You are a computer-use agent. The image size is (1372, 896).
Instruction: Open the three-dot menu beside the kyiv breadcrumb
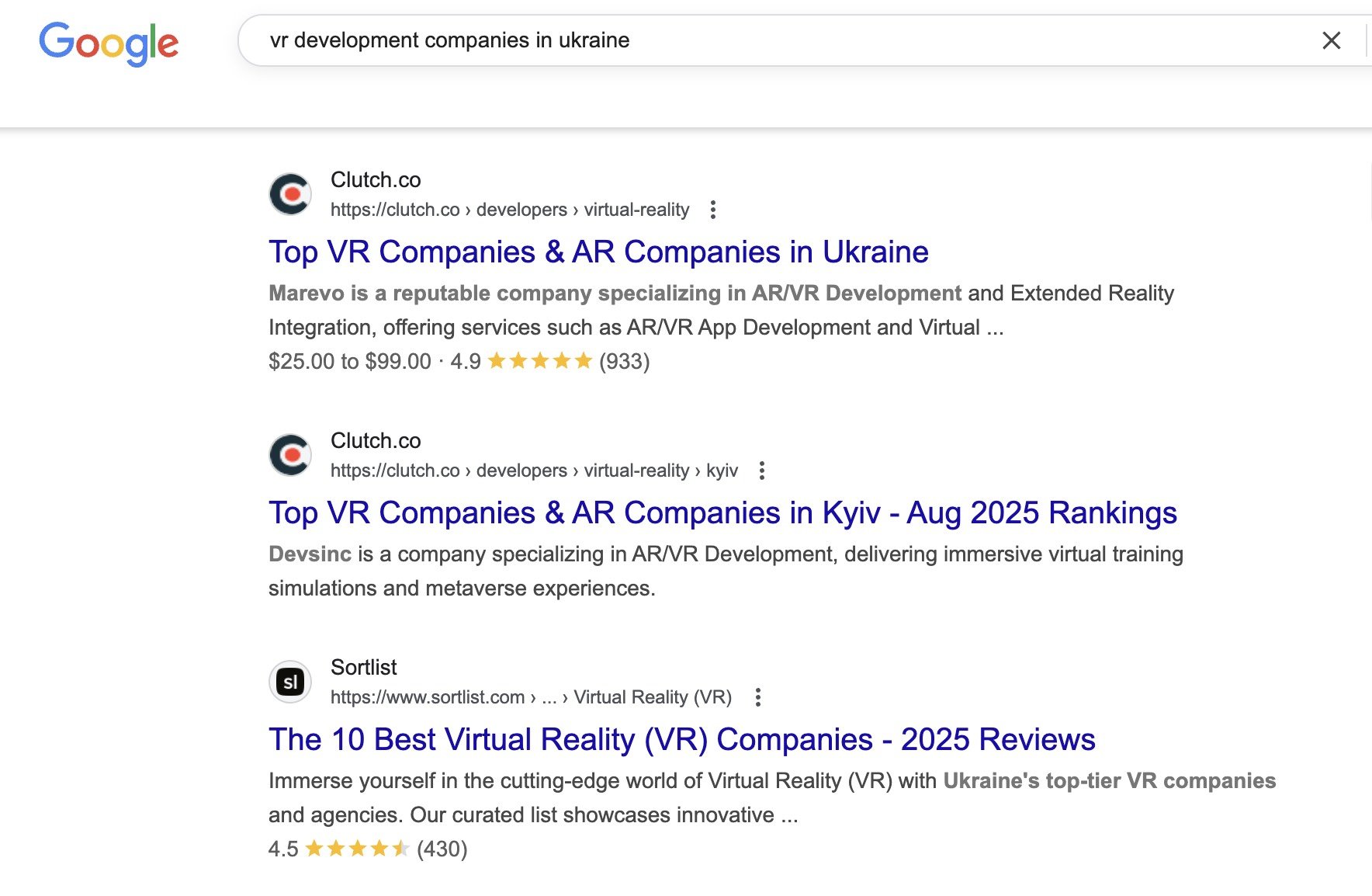[761, 471]
